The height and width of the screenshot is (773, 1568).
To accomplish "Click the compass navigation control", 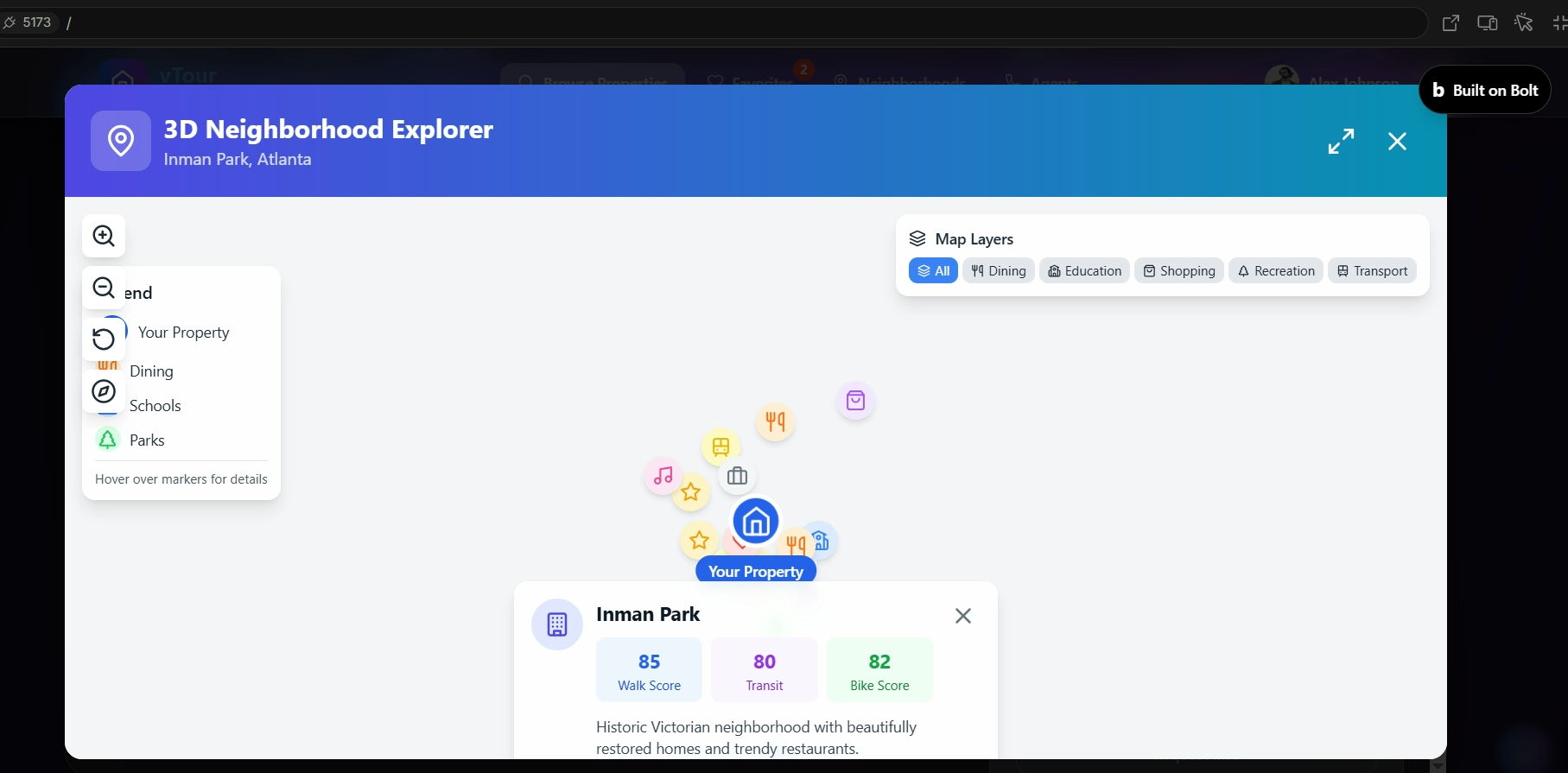I will 104,391.
